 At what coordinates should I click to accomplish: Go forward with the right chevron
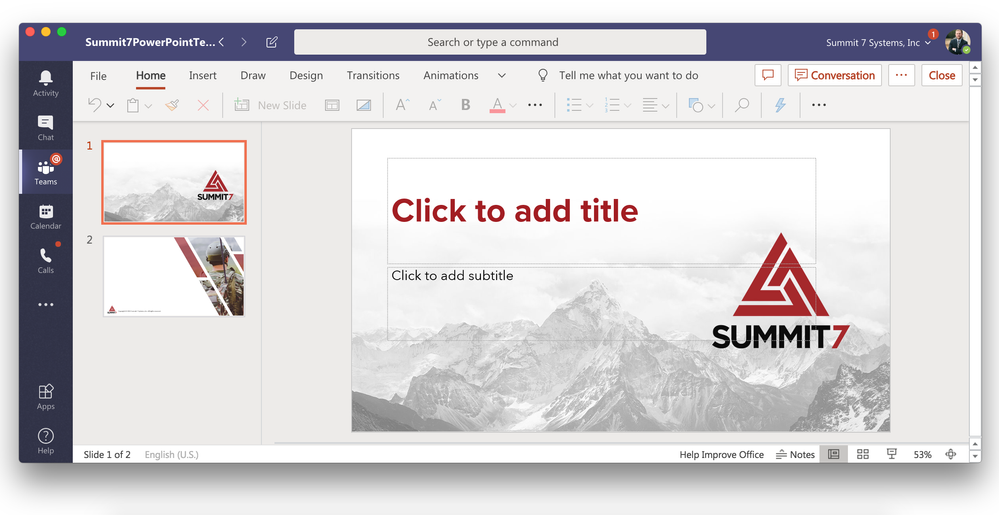[x=243, y=42]
